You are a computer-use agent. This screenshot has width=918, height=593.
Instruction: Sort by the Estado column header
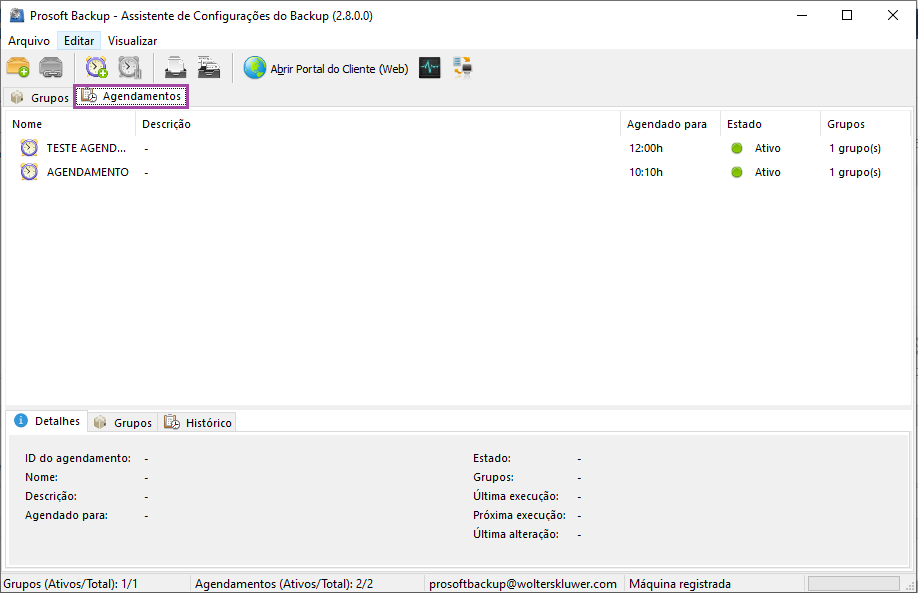click(770, 124)
